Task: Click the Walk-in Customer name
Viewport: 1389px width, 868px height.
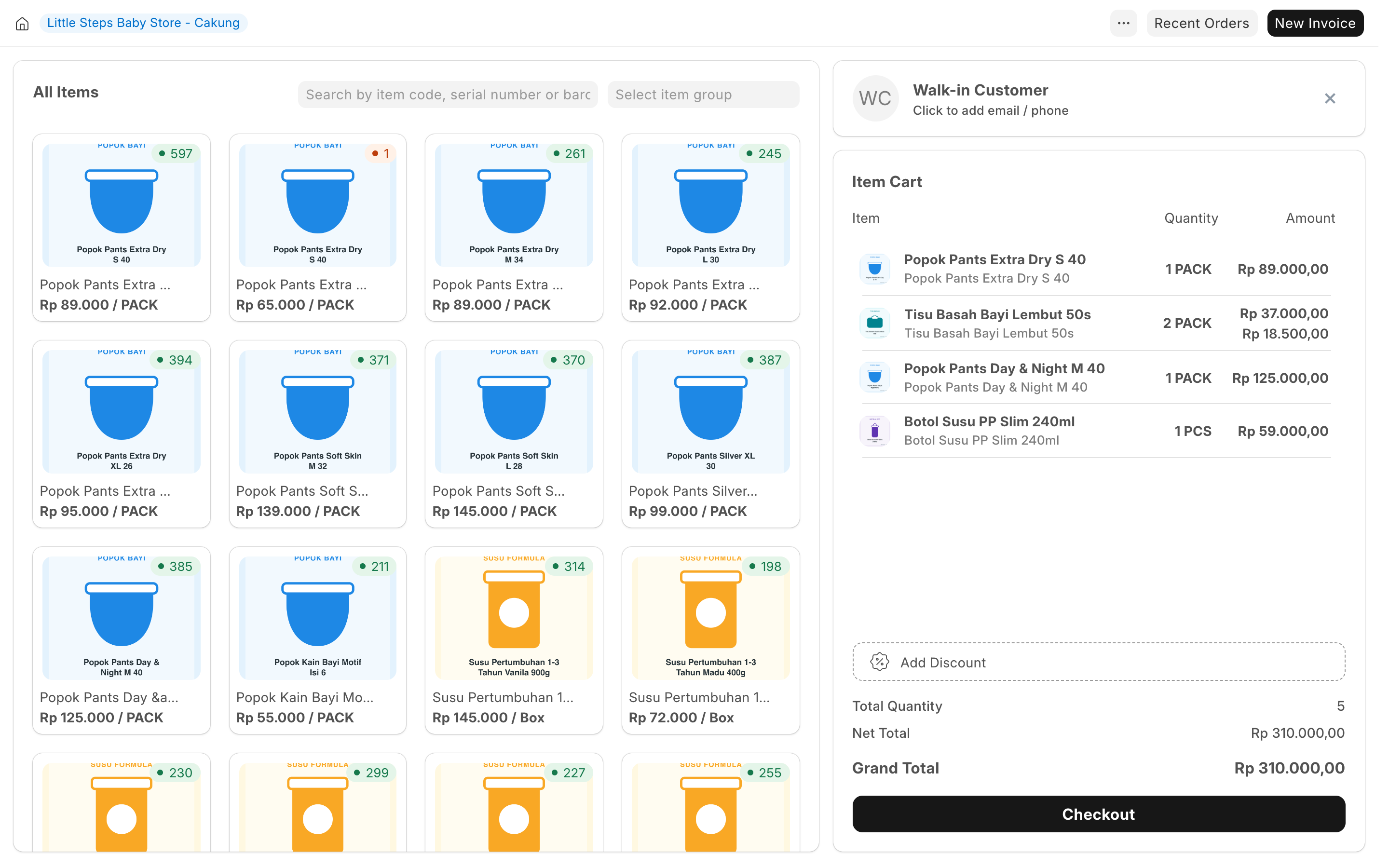Action: tap(980, 90)
